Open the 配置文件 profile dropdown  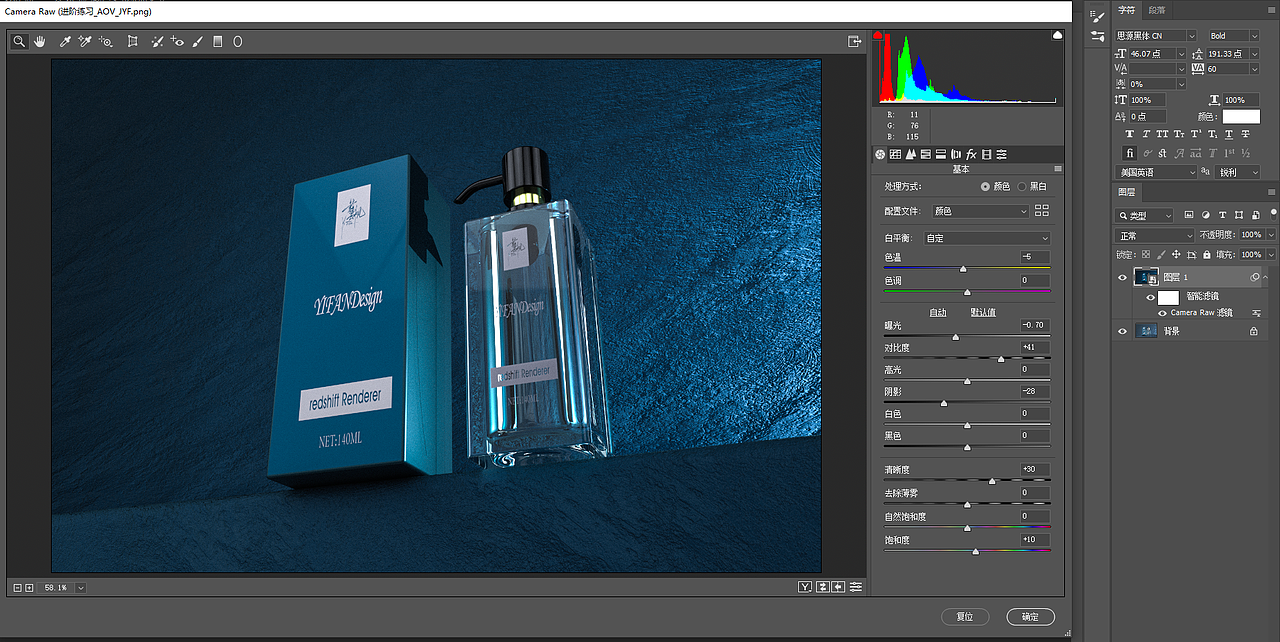(x=980, y=211)
